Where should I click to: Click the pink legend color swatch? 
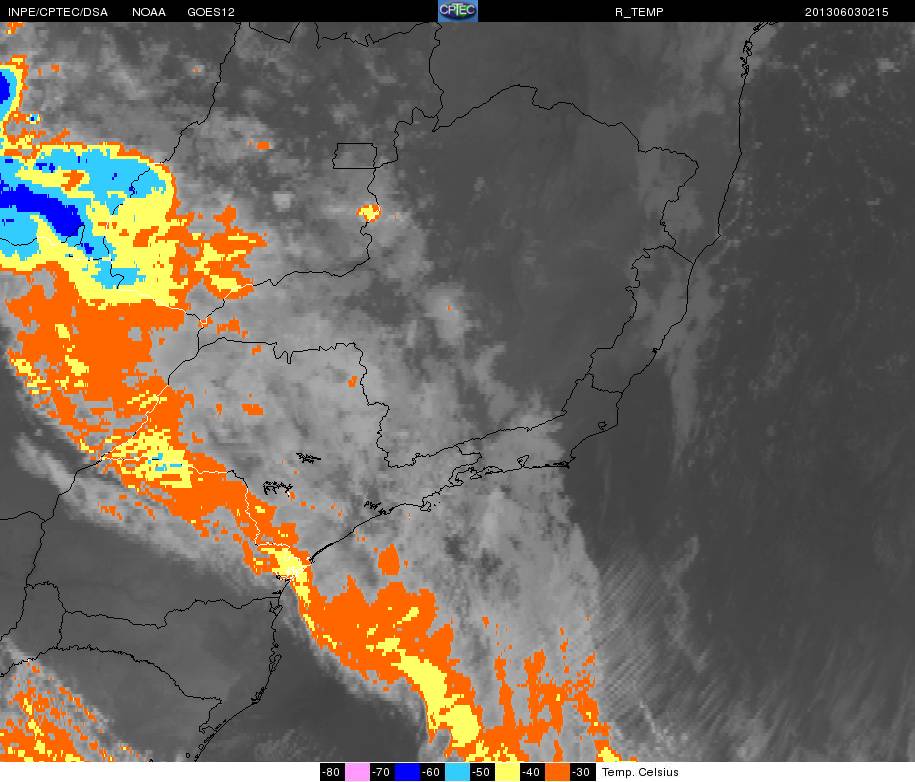pos(357,772)
